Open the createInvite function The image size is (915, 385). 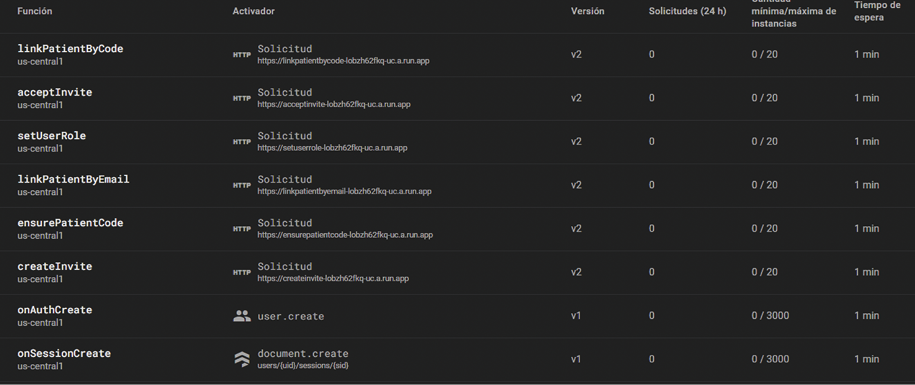click(55, 267)
